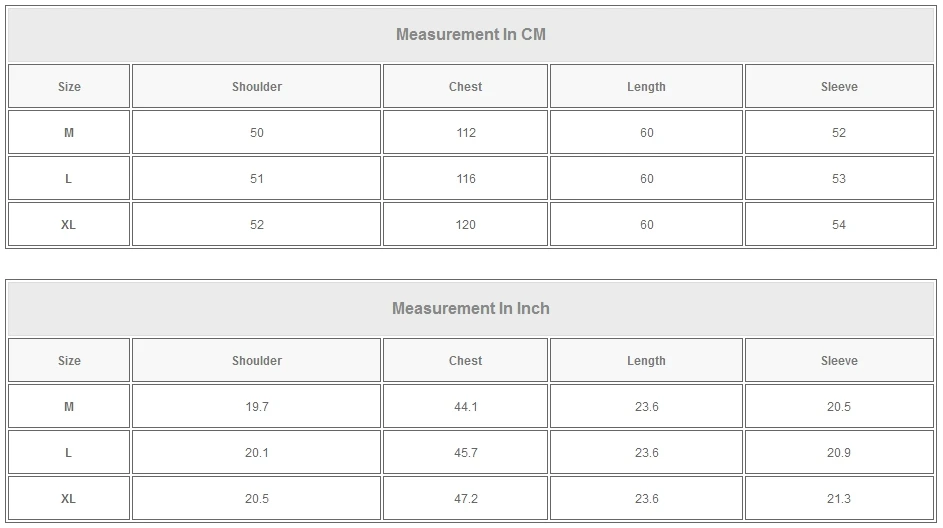This screenshot has height=528, width=943.
Task: Click the chest value 116 cell
Action: coord(465,179)
